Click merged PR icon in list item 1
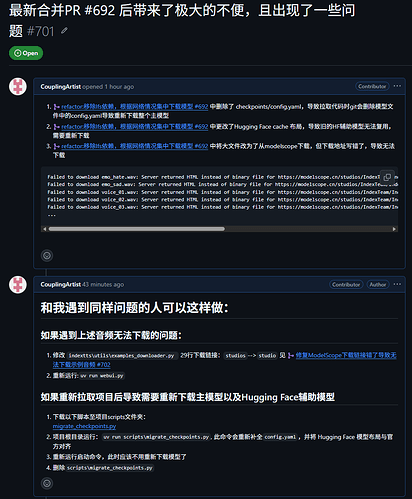 (x=57, y=107)
